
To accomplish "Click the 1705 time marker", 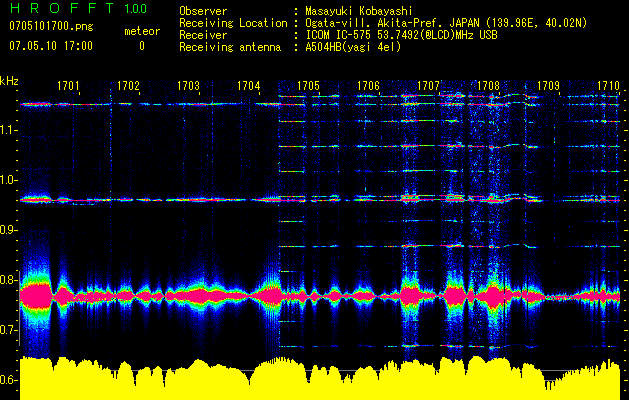I will 308,85.
